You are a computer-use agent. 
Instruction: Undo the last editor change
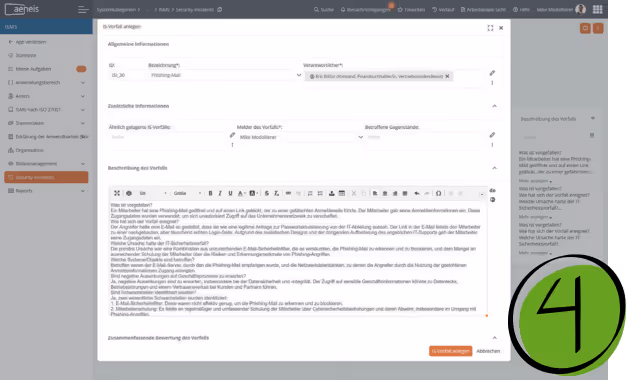pyautogui.click(x=416, y=193)
